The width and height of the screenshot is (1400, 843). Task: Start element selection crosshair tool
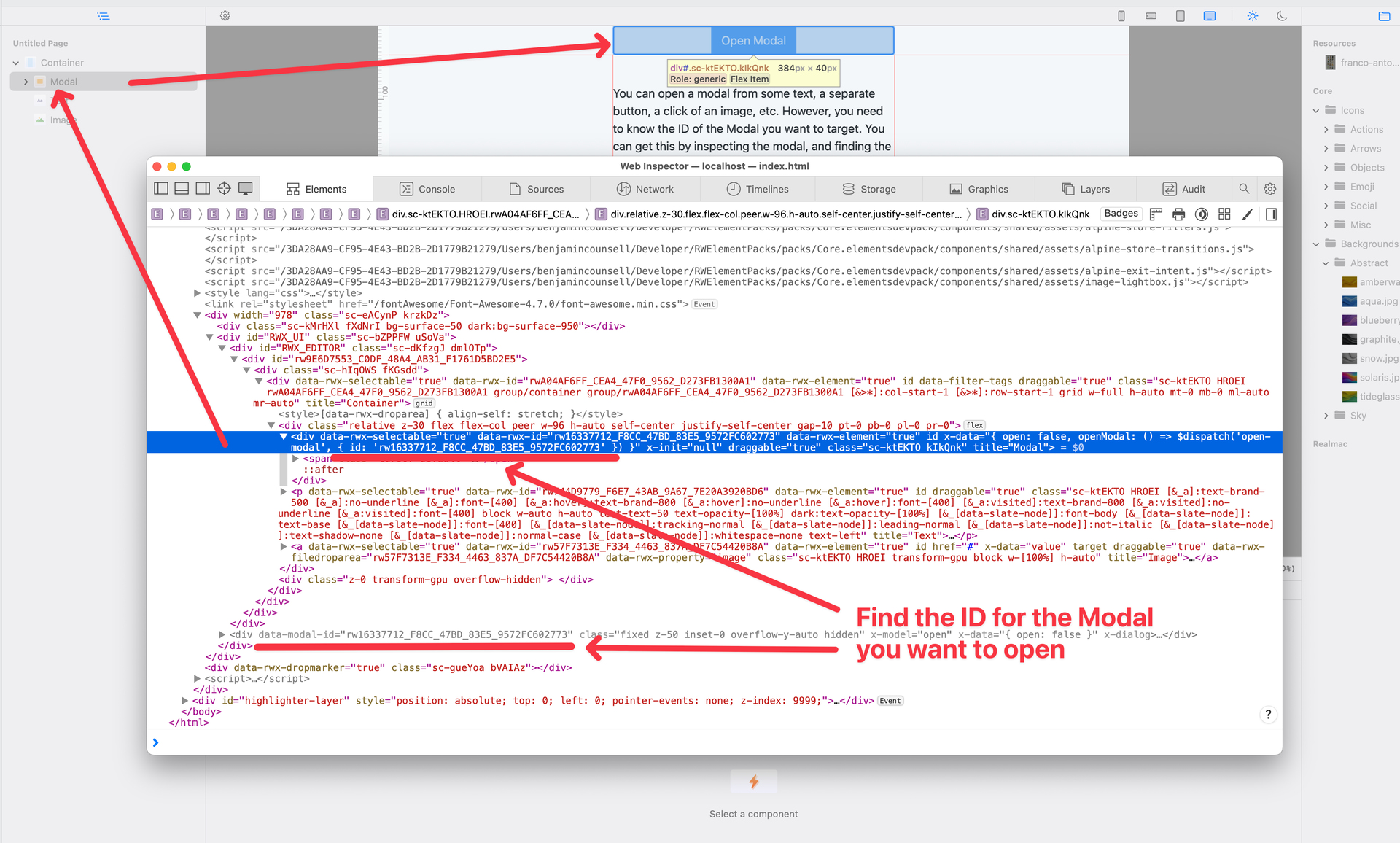pyautogui.click(x=224, y=189)
